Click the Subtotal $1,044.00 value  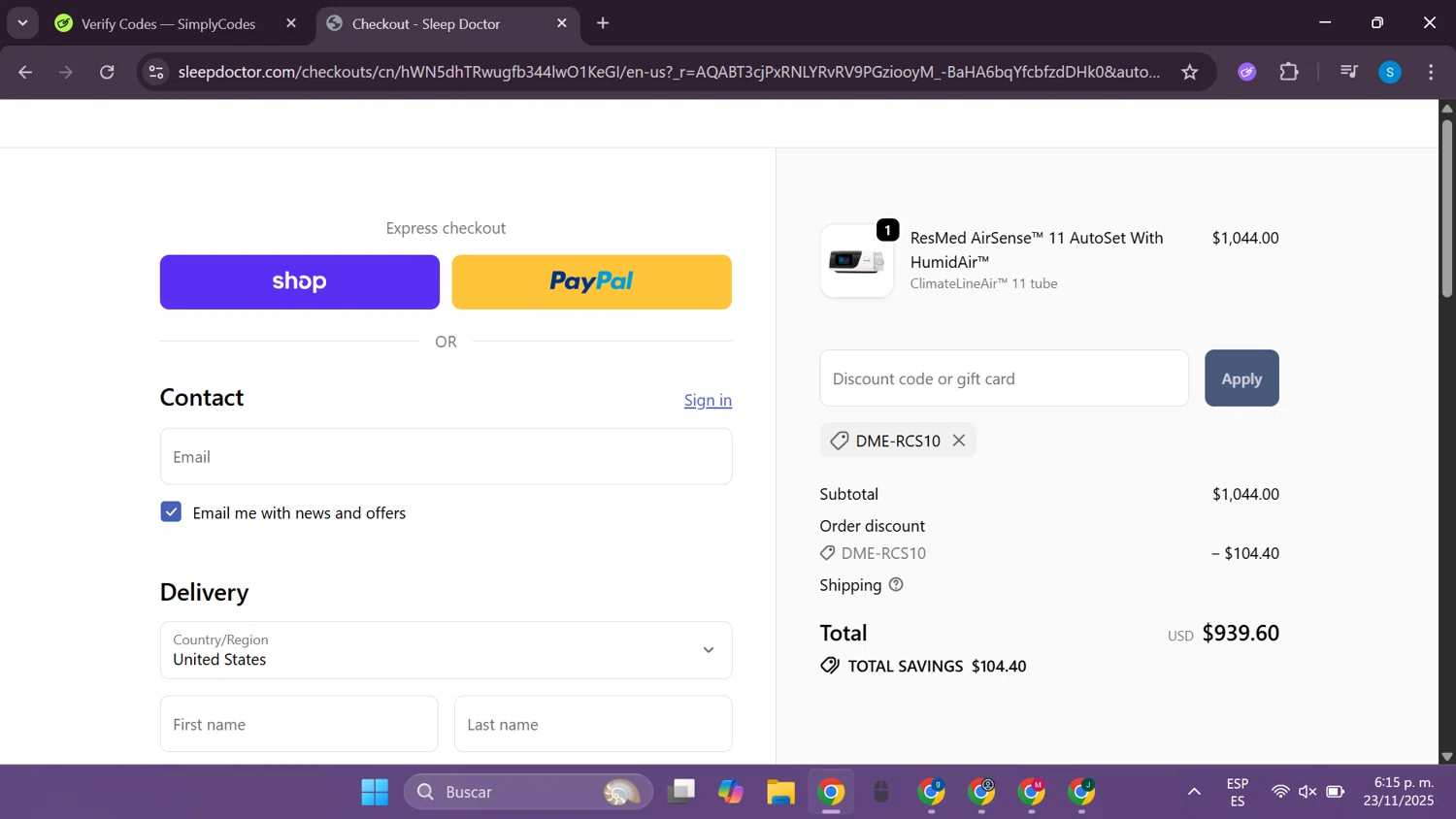point(1245,494)
